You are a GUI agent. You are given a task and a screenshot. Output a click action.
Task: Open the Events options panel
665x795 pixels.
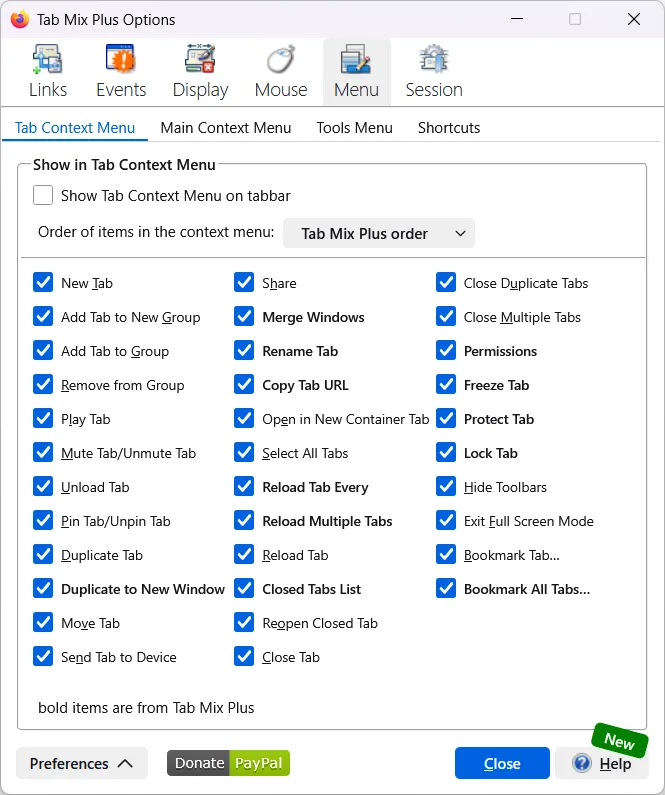(x=121, y=73)
